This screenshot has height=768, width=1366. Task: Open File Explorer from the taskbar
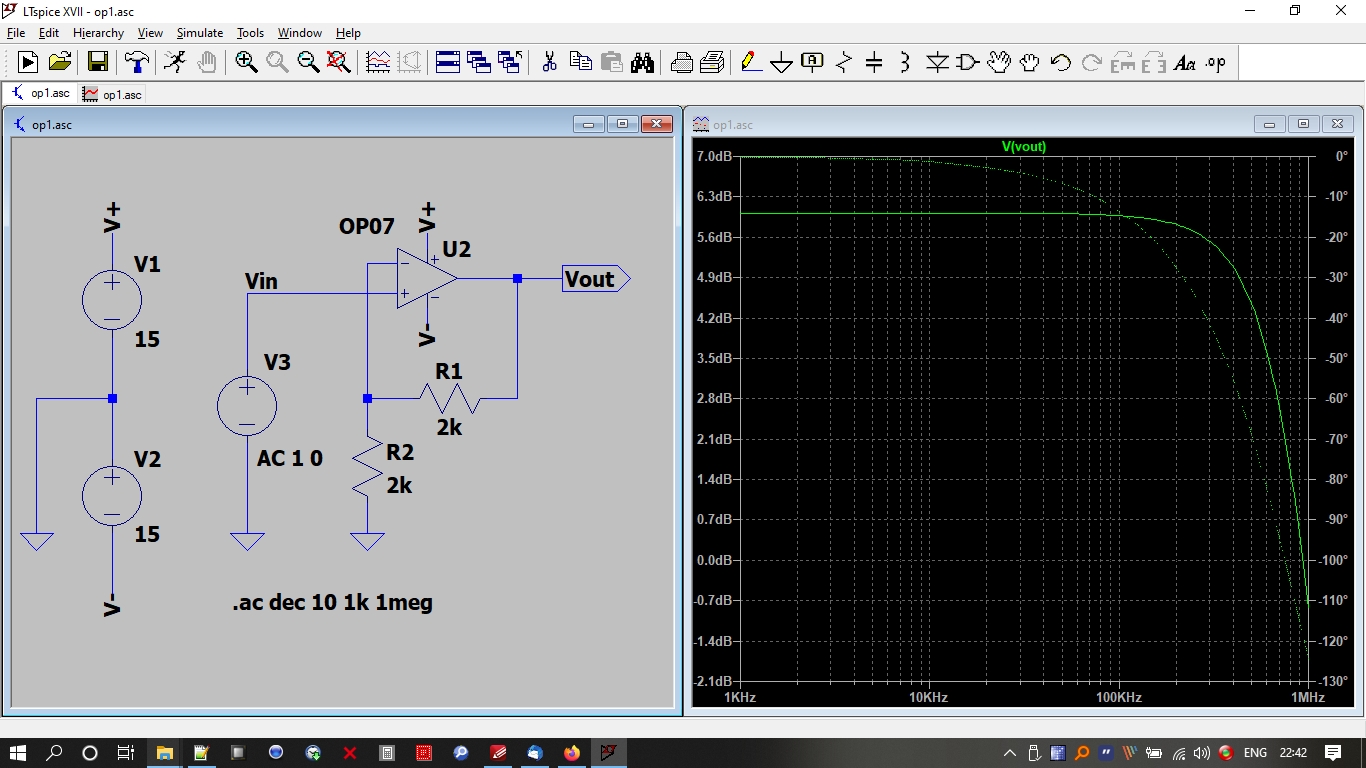tap(164, 753)
